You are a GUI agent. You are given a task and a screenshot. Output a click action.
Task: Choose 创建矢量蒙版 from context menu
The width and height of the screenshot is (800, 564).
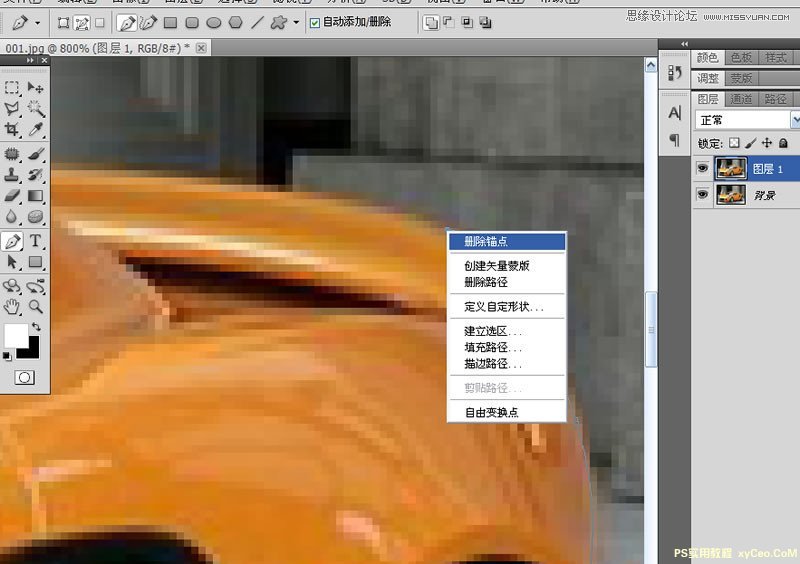[507, 265]
